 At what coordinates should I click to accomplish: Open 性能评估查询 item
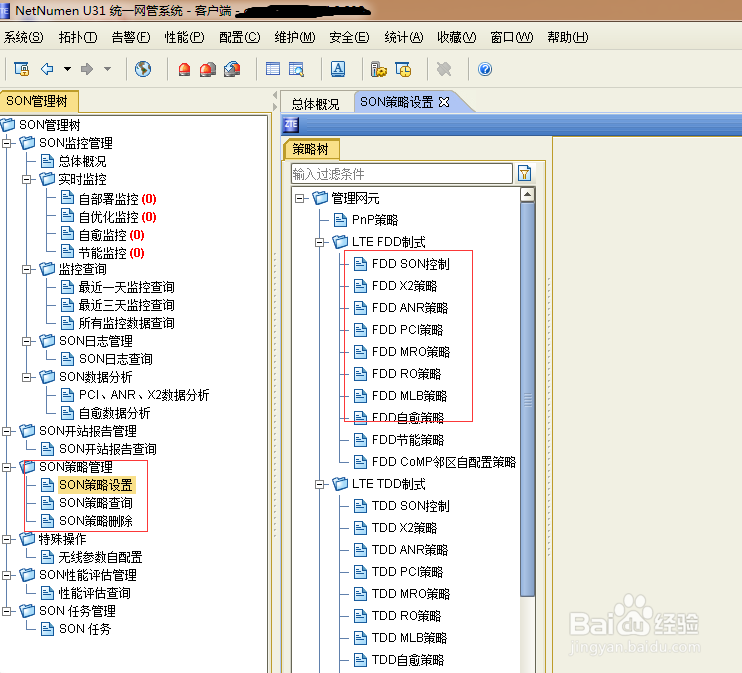coord(86,593)
